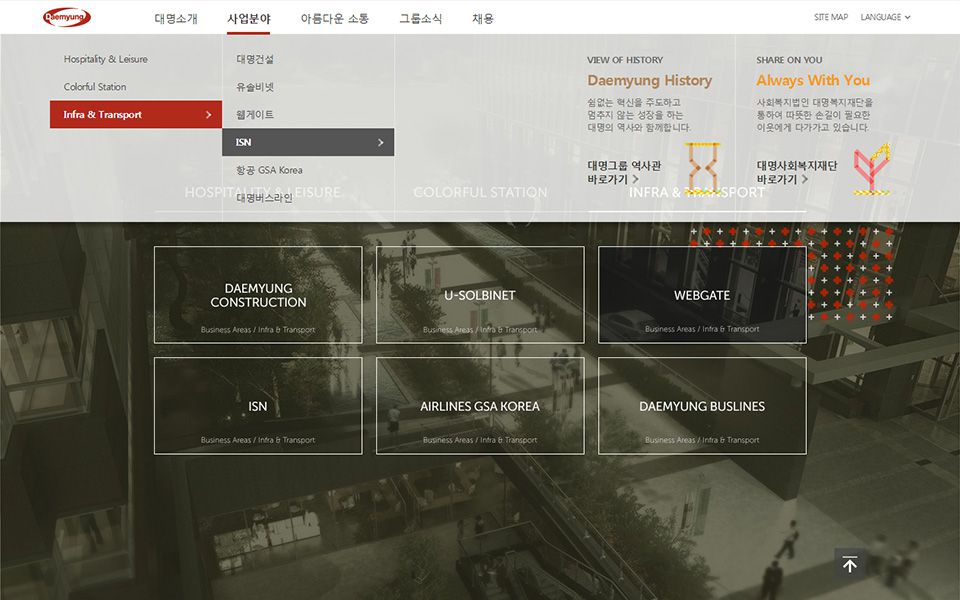Viewport: 960px width, 600px height.
Task: Open the WEBGATE business tile
Action: coord(702,295)
